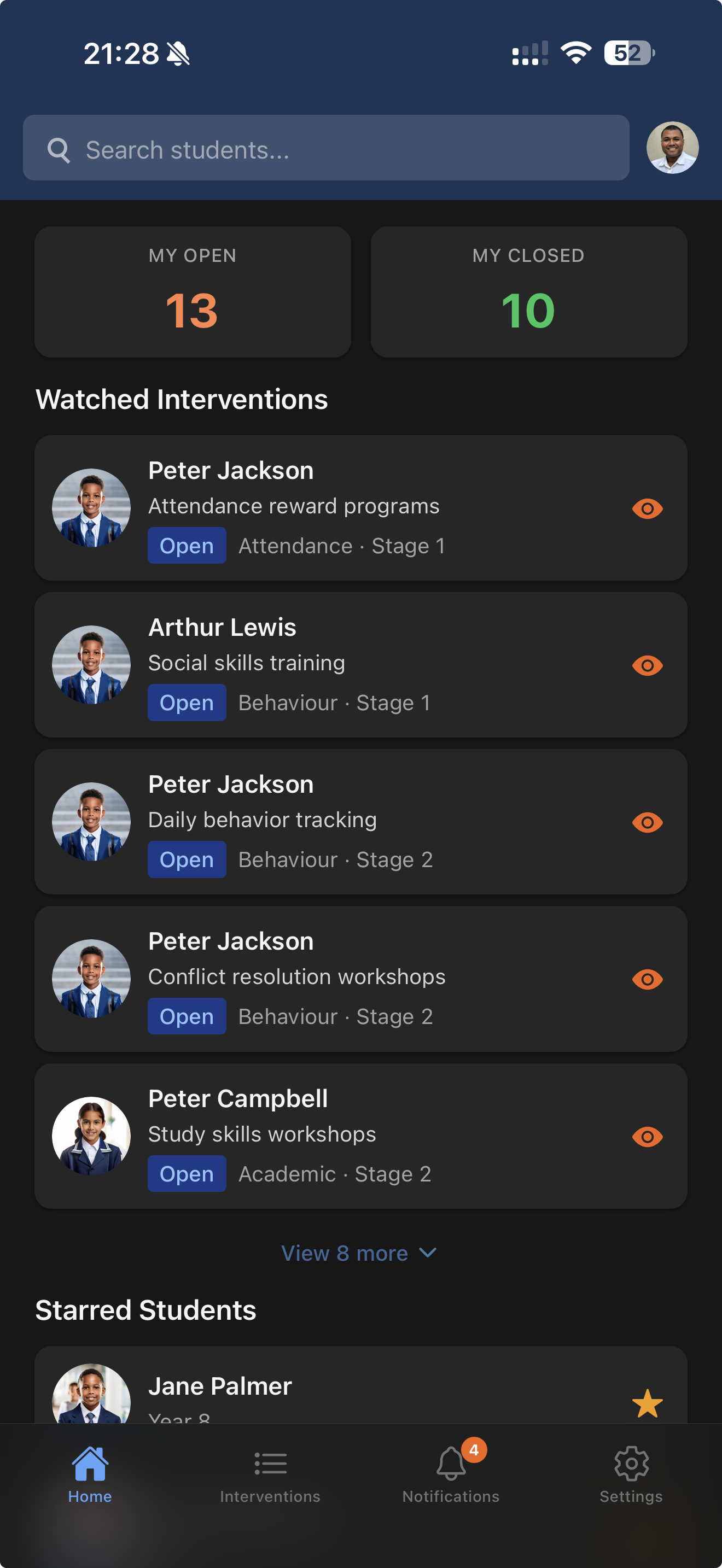Open the My Open interventions card

click(x=193, y=292)
